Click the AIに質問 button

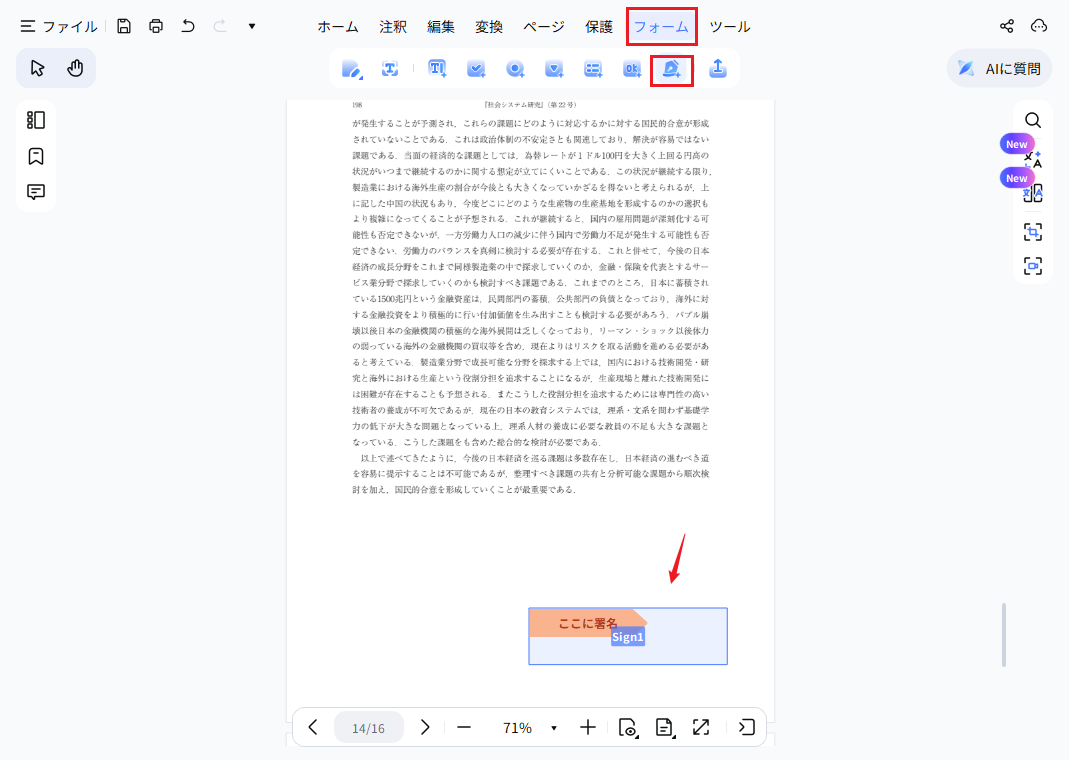[x=999, y=68]
